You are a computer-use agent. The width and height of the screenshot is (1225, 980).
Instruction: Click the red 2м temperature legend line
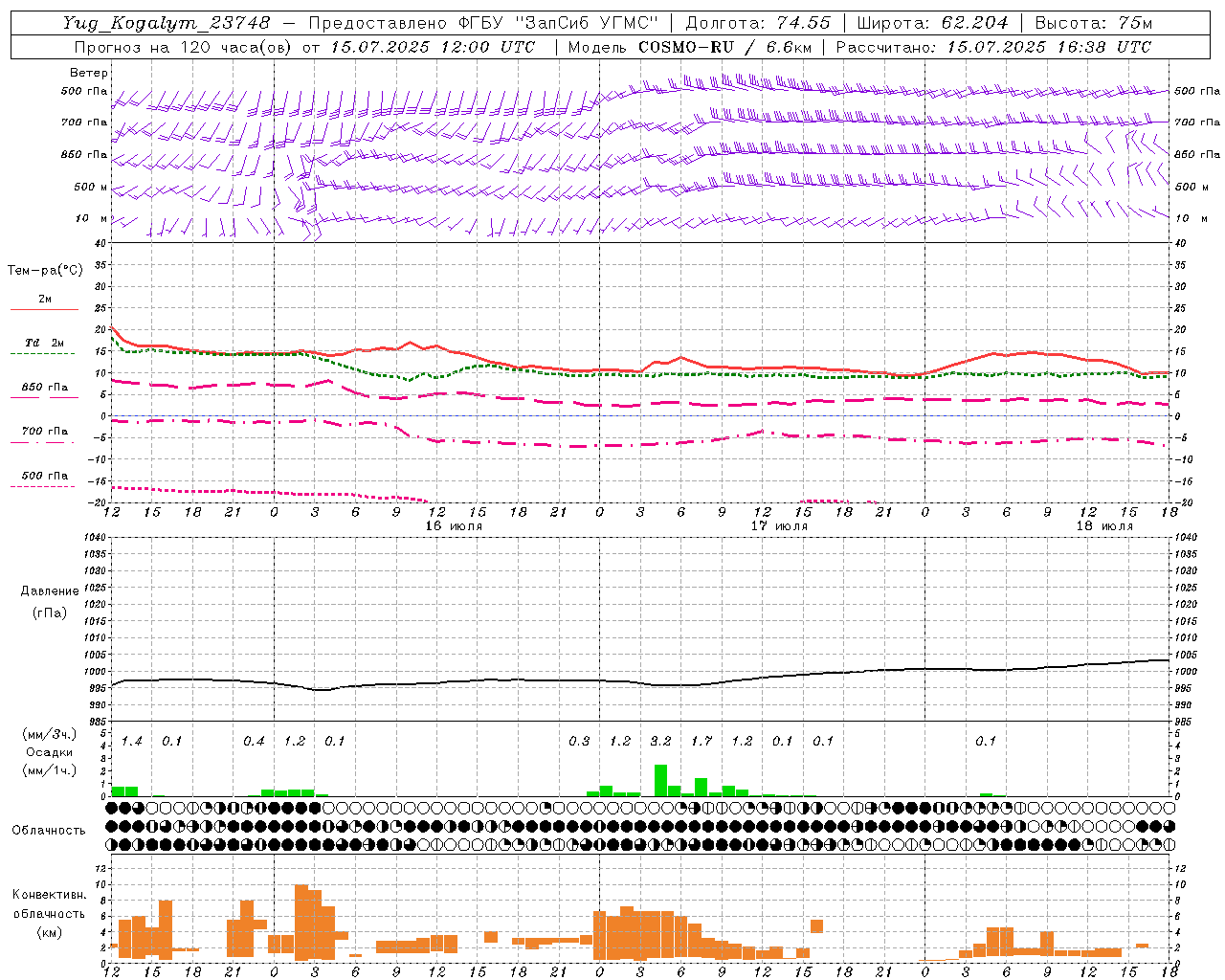tap(44, 309)
